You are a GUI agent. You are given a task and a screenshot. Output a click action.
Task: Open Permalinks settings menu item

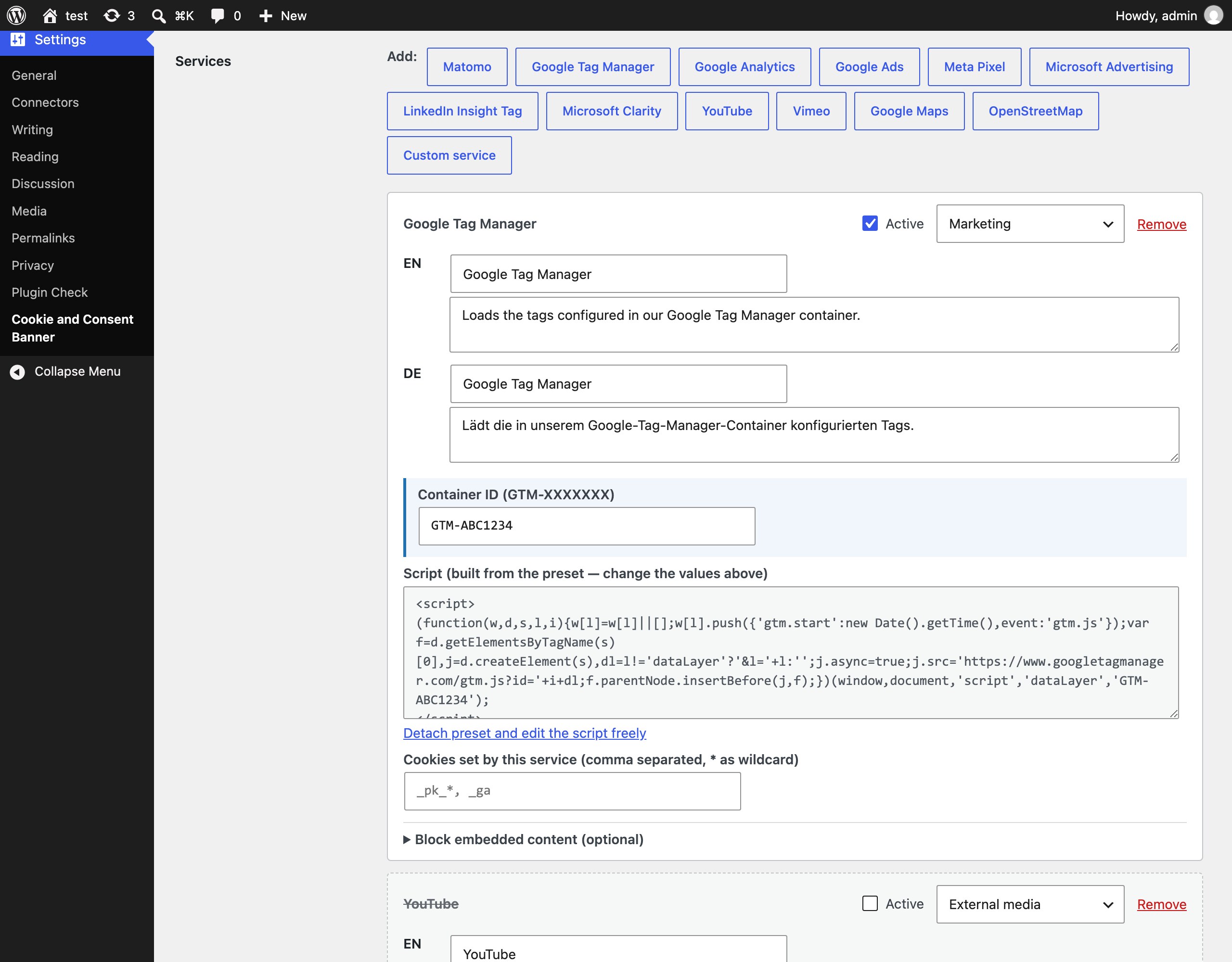pos(43,238)
